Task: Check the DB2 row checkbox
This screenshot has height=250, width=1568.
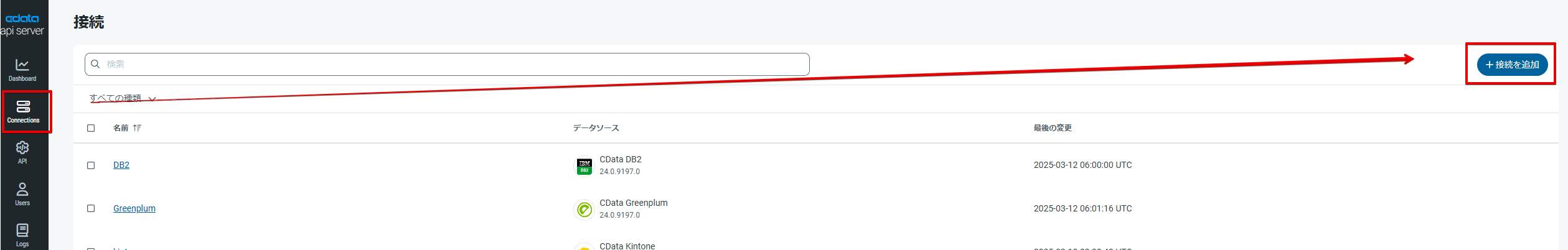Action: coord(91,165)
